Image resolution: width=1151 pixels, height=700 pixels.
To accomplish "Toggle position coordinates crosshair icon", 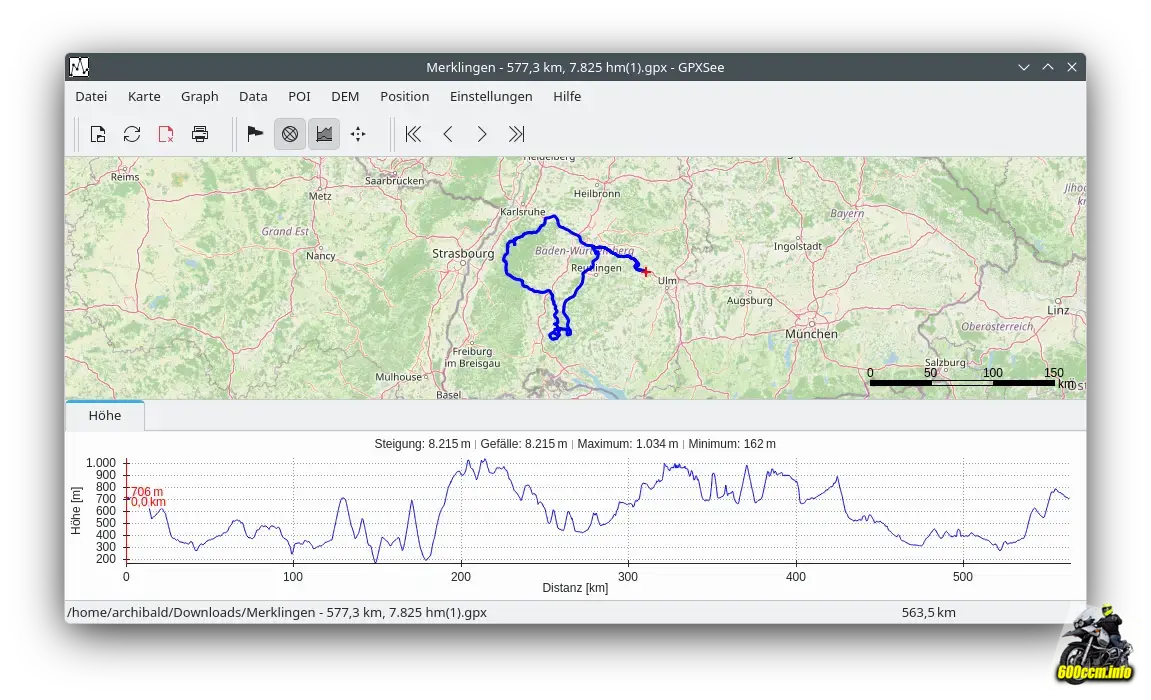I will [x=357, y=134].
